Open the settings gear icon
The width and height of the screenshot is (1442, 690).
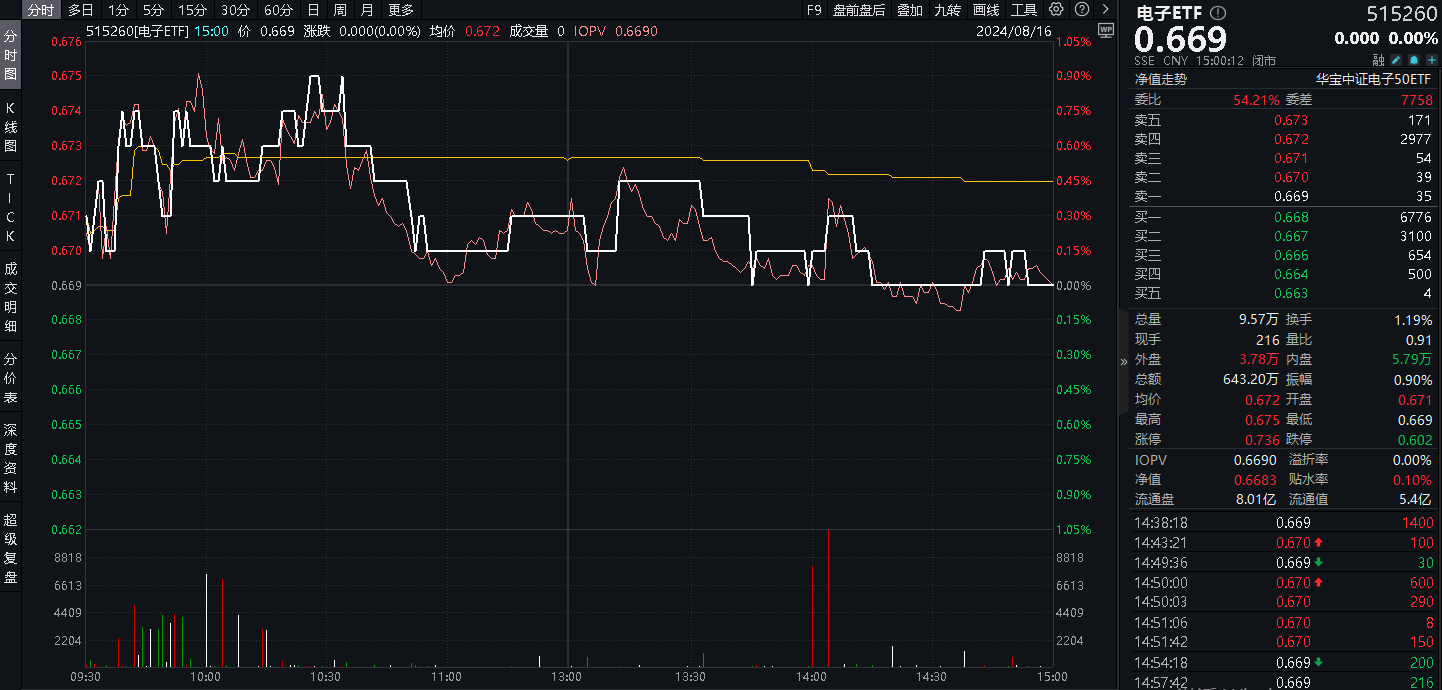1057,10
